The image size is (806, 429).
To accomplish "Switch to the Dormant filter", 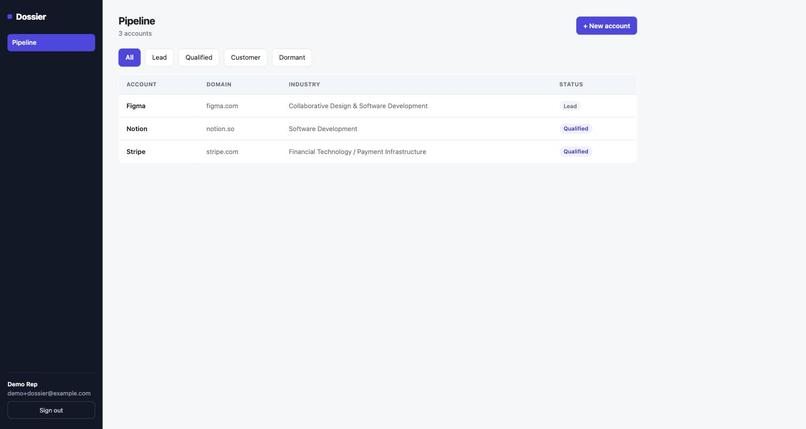I will pyautogui.click(x=292, y=58).
